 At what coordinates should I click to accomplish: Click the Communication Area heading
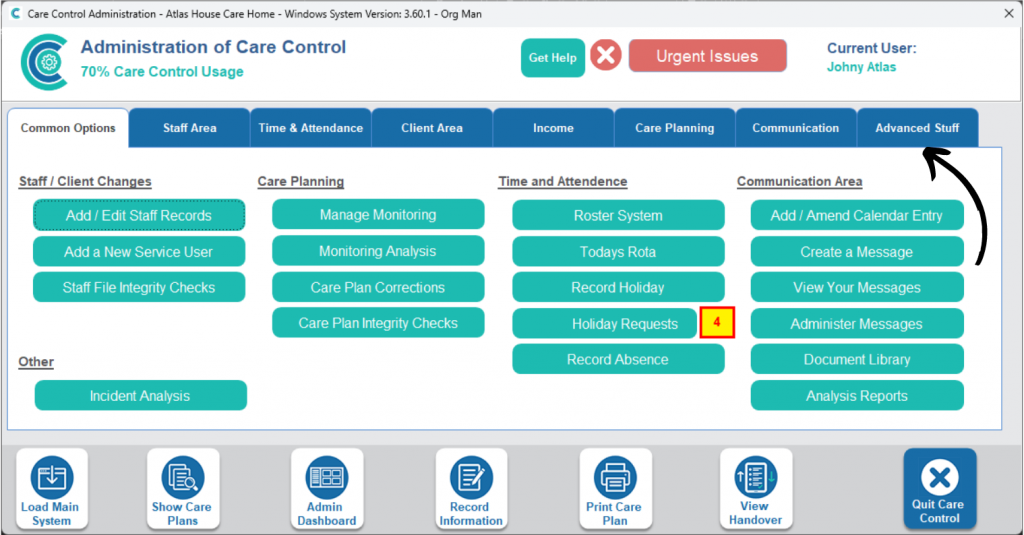[799, 182]
